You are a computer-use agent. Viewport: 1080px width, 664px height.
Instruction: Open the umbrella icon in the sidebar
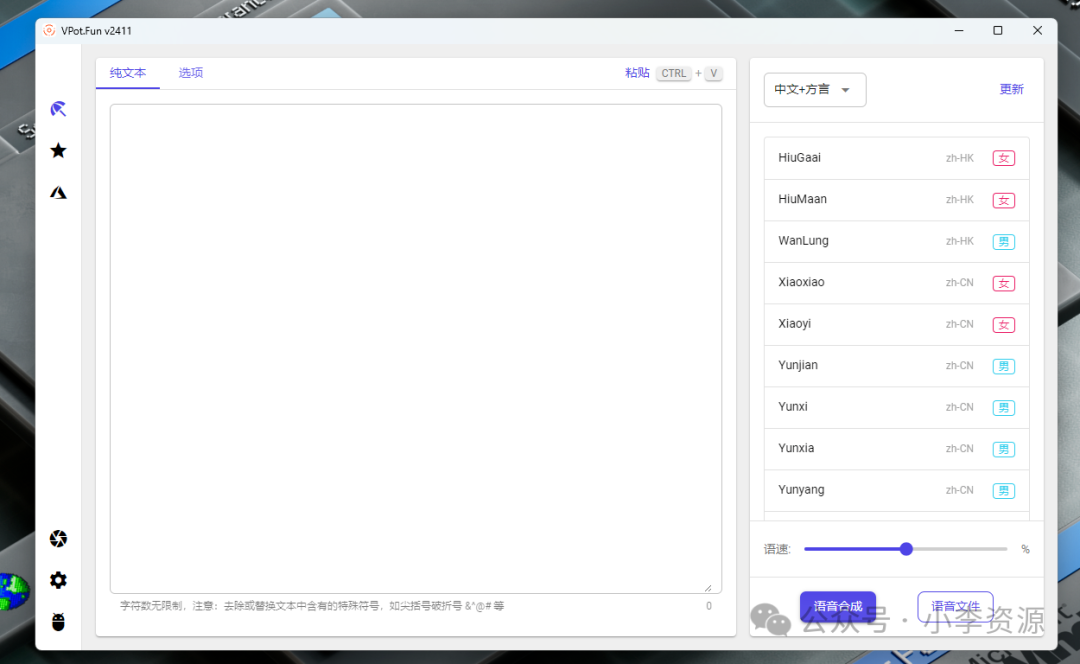pos(59,109)
